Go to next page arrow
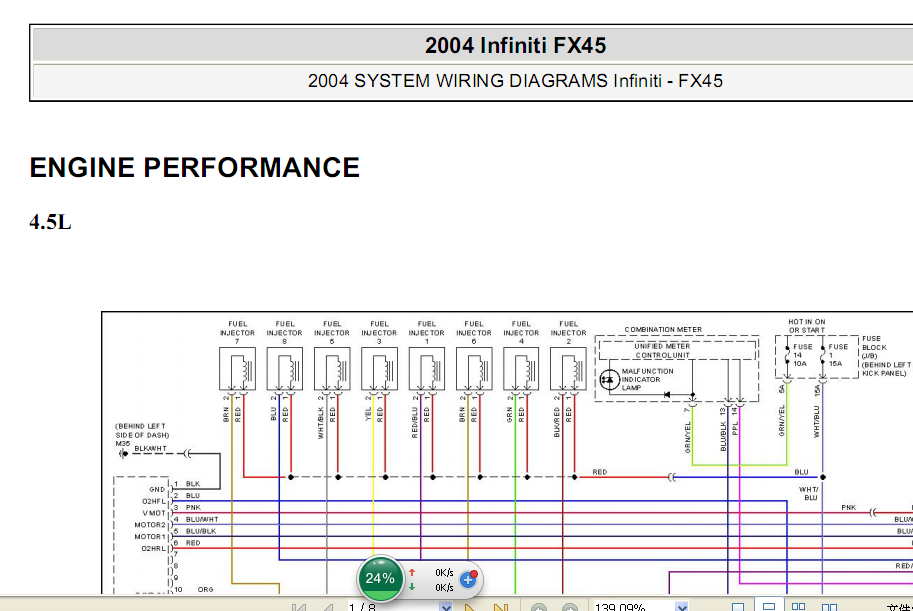The width and height of the screenshot is (913, 611). click(469, 608)
